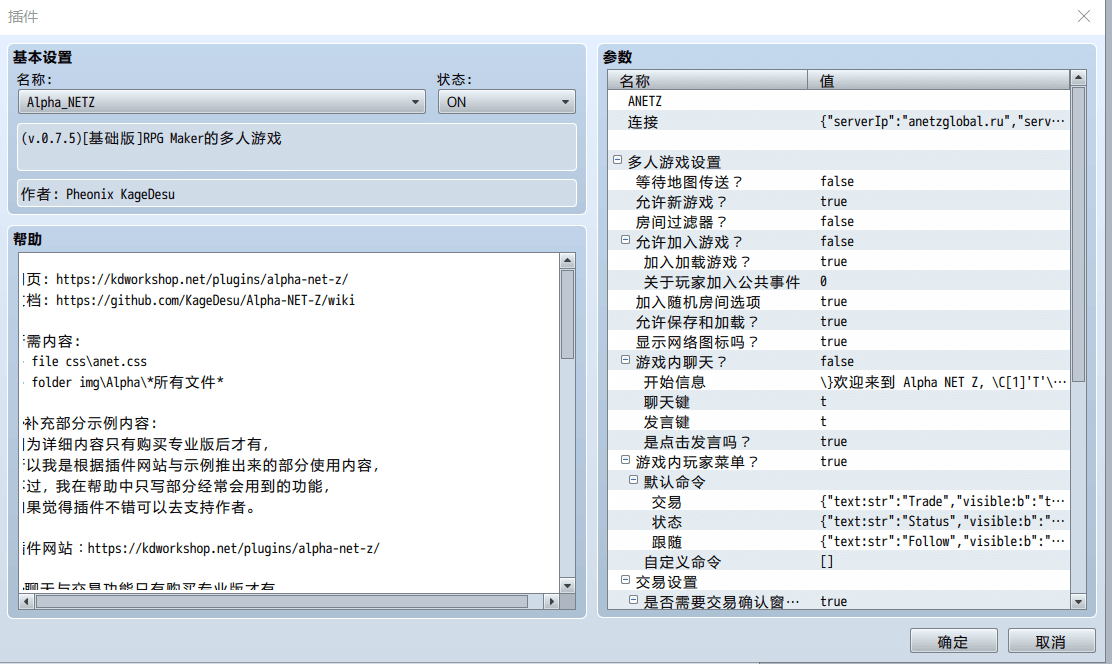Select the 聊天键 parameter row

click(x=839, y=402)
